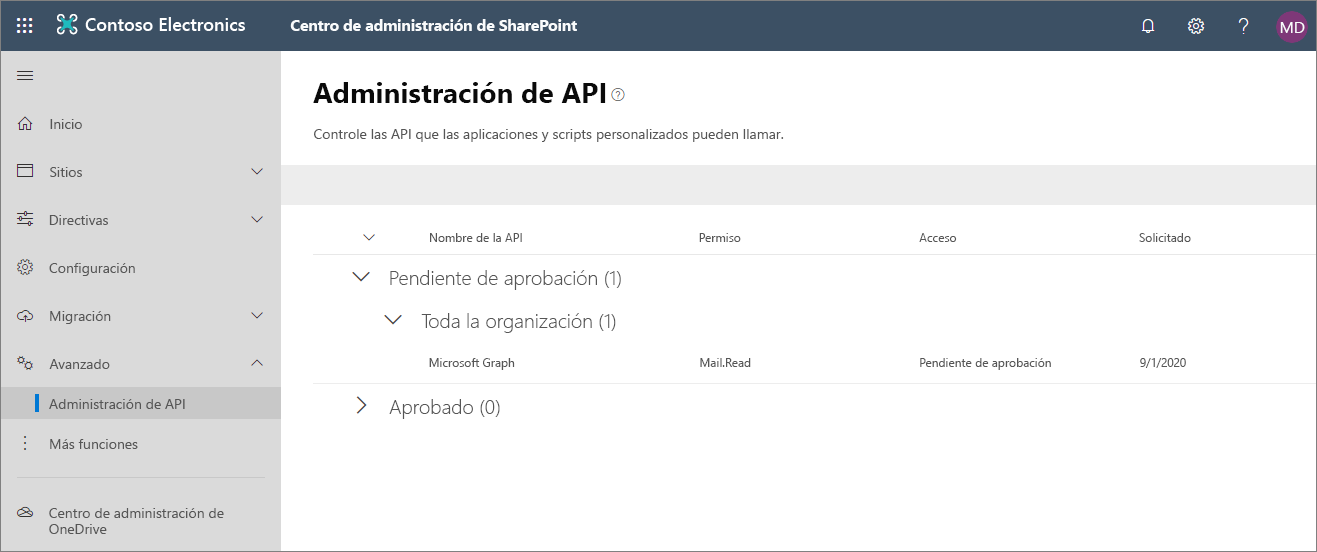Open the MD account avatar
Viewport: 1317px width, 552px height.
click(x=1292, y=27)
